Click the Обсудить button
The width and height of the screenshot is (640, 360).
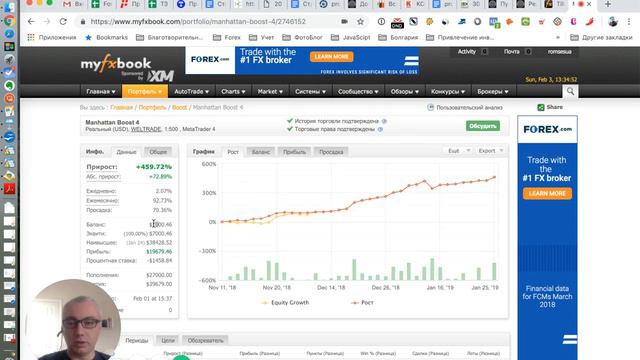pyautogui.click(x=483, y=126)
